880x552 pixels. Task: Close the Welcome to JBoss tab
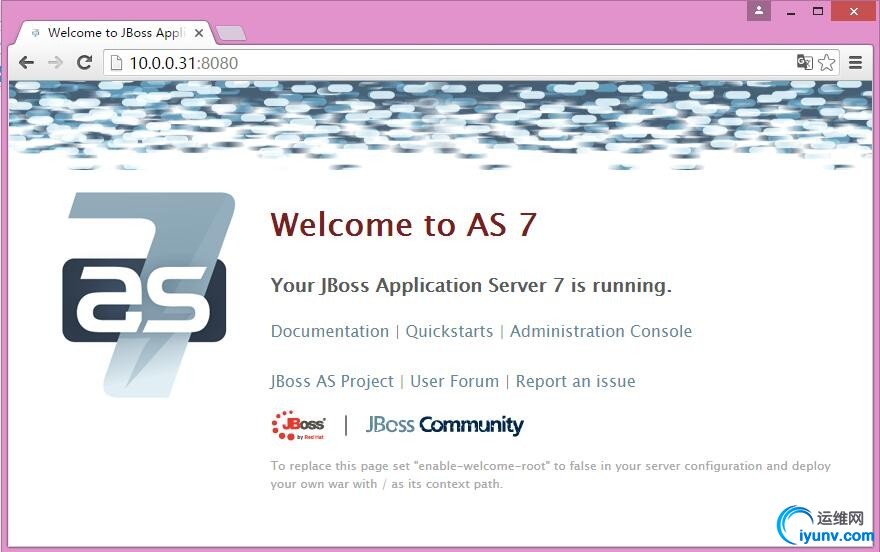click(199, 33)
